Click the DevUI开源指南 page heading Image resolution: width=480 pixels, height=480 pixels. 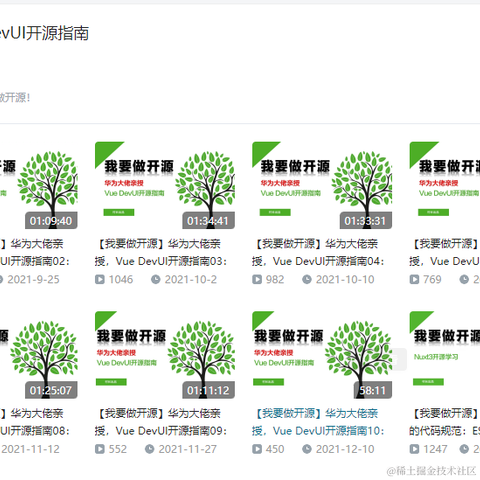[44, 33]
